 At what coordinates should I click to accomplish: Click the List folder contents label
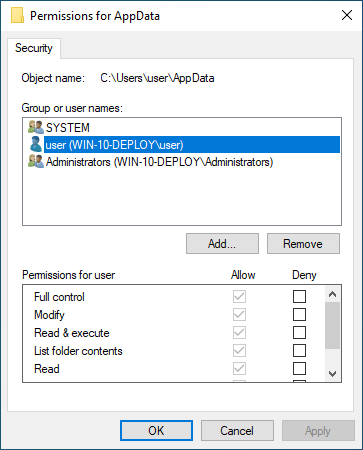coord(78,351)
